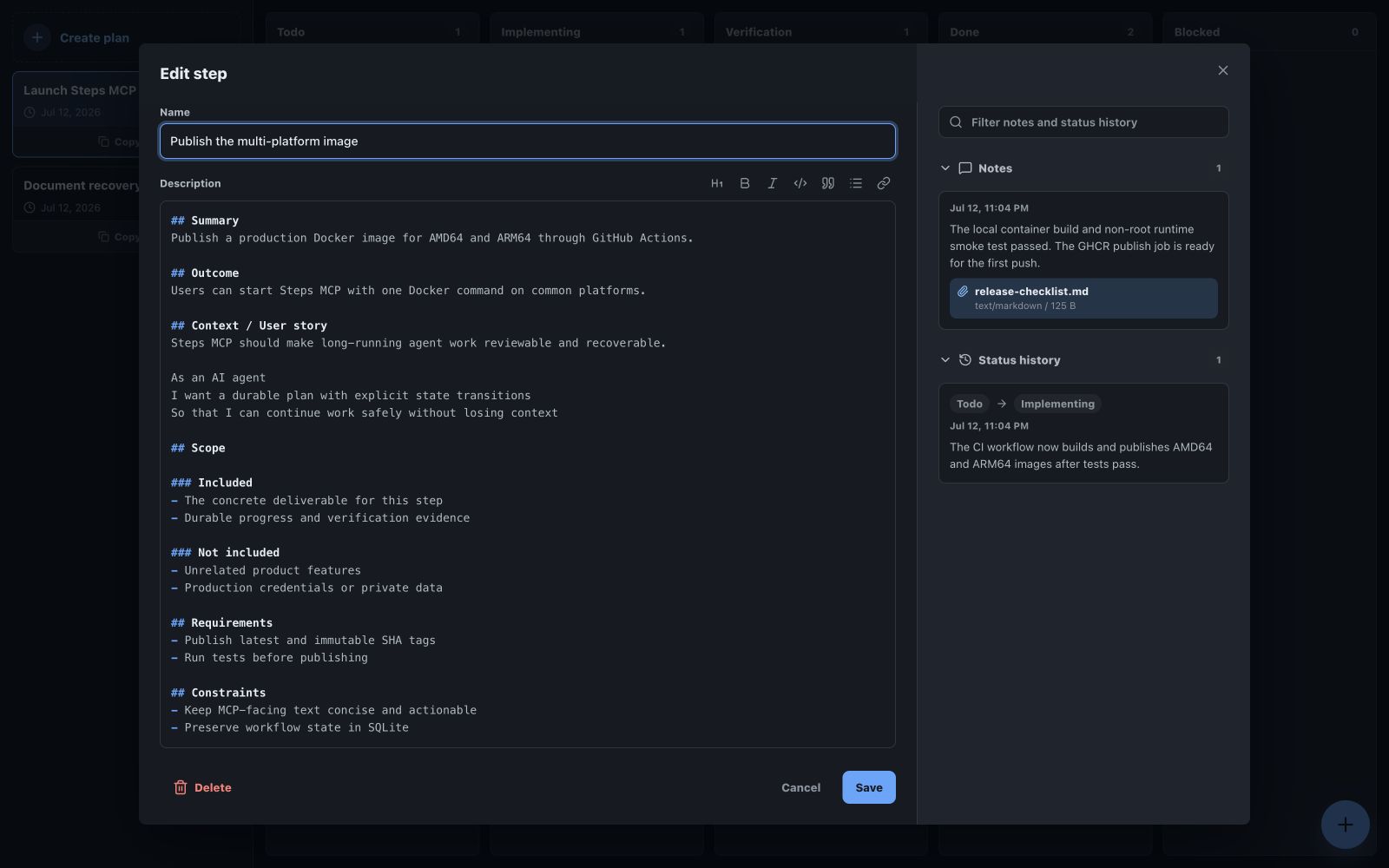Click the trash icon beside Delete
The width and height of the screenshot is (1389, 868).
(x=181, y=787)
